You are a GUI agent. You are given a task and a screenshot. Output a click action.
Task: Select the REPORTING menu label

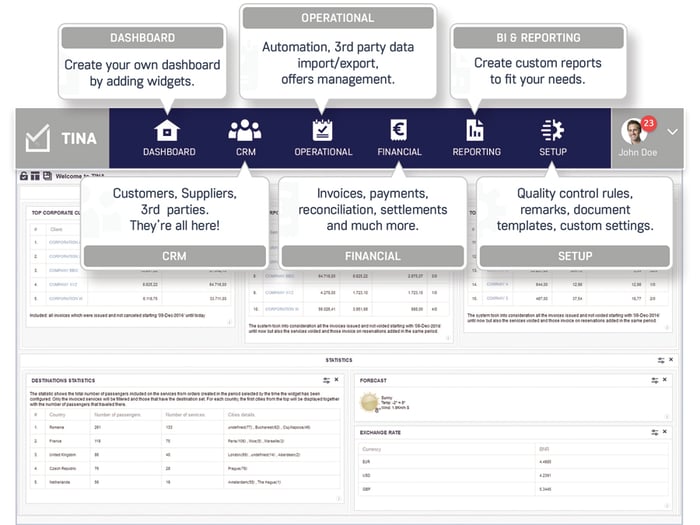point(476,152)
